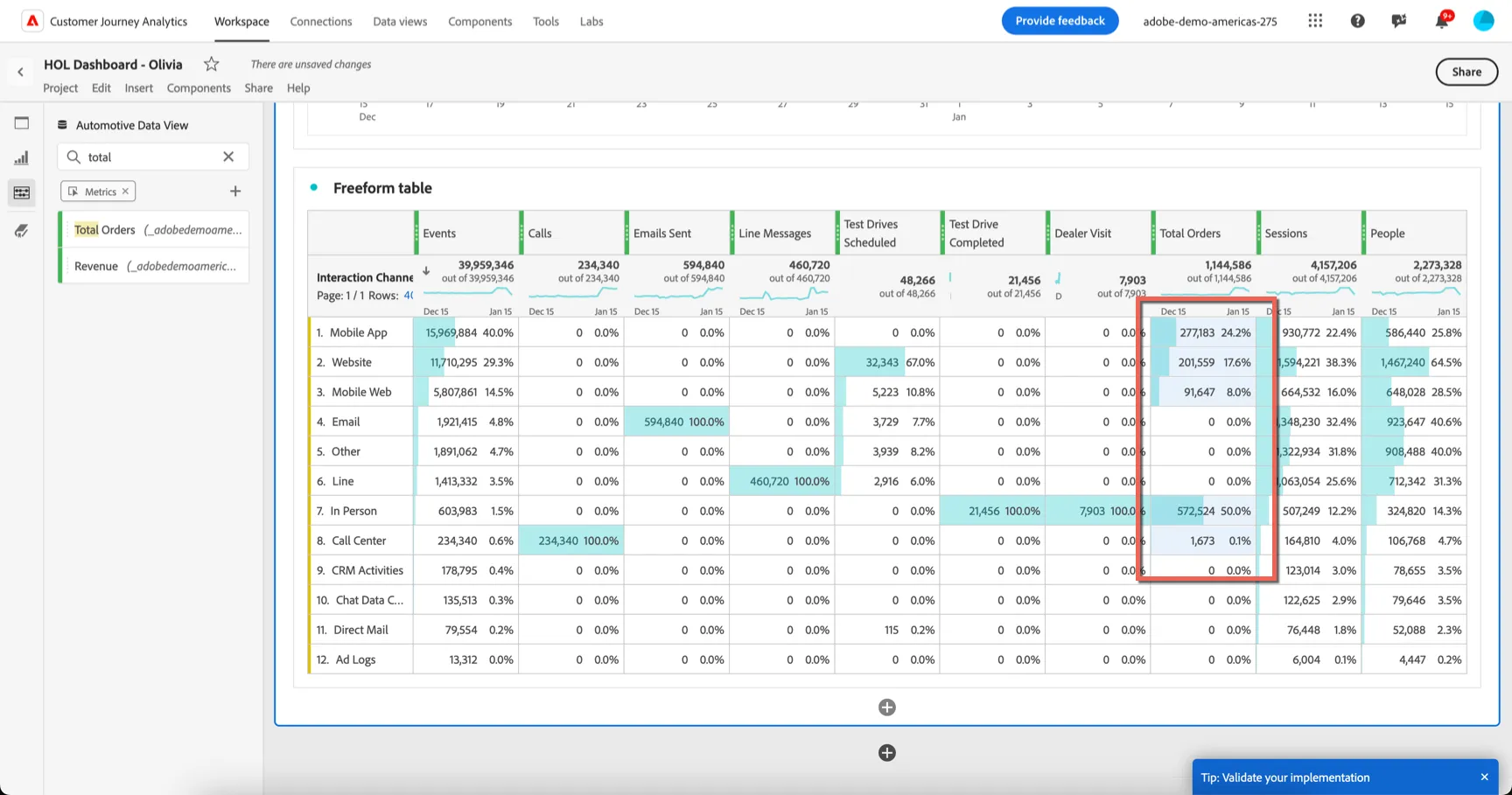Click the back arrow beside project name
The height and width of the screenshot is (795, 1512).
[20, 73]
